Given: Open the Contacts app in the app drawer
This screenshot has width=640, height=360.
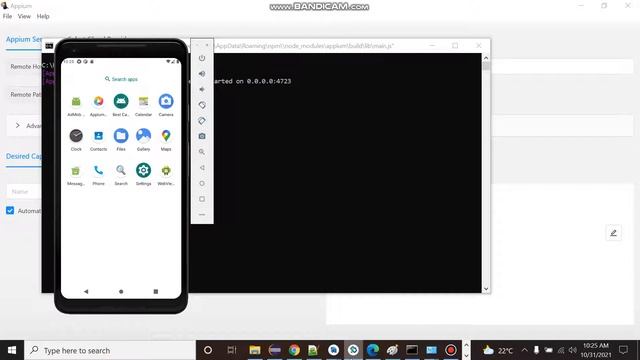Looking at the screenshot, I should (x=98, y=136).
